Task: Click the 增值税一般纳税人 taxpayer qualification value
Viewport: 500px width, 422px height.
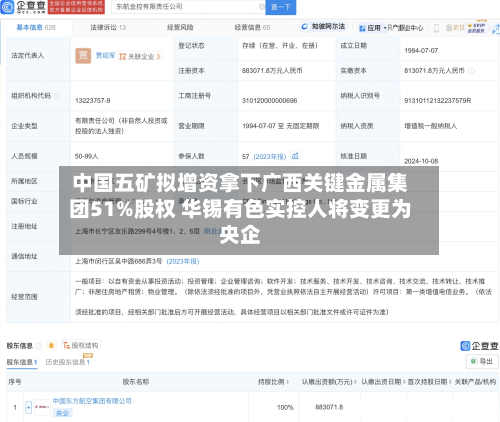Action: [x=430, y=126]
